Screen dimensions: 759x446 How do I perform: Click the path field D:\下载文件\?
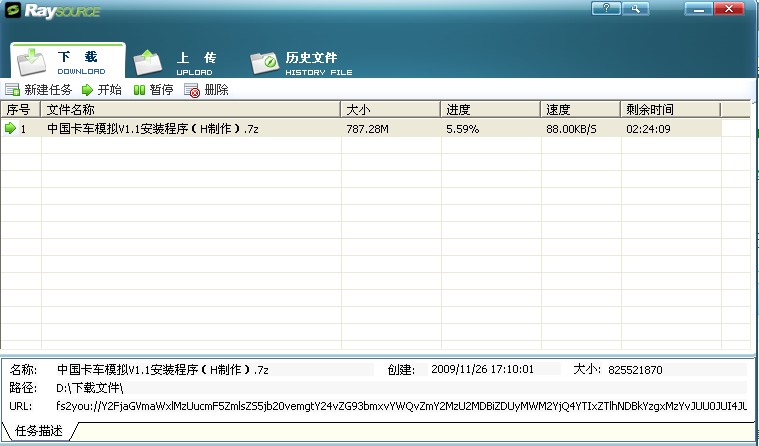[x=401, y=388]
